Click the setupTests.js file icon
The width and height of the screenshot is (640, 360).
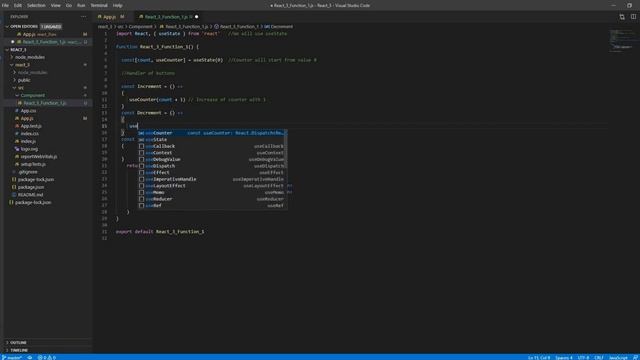[17, 164]
